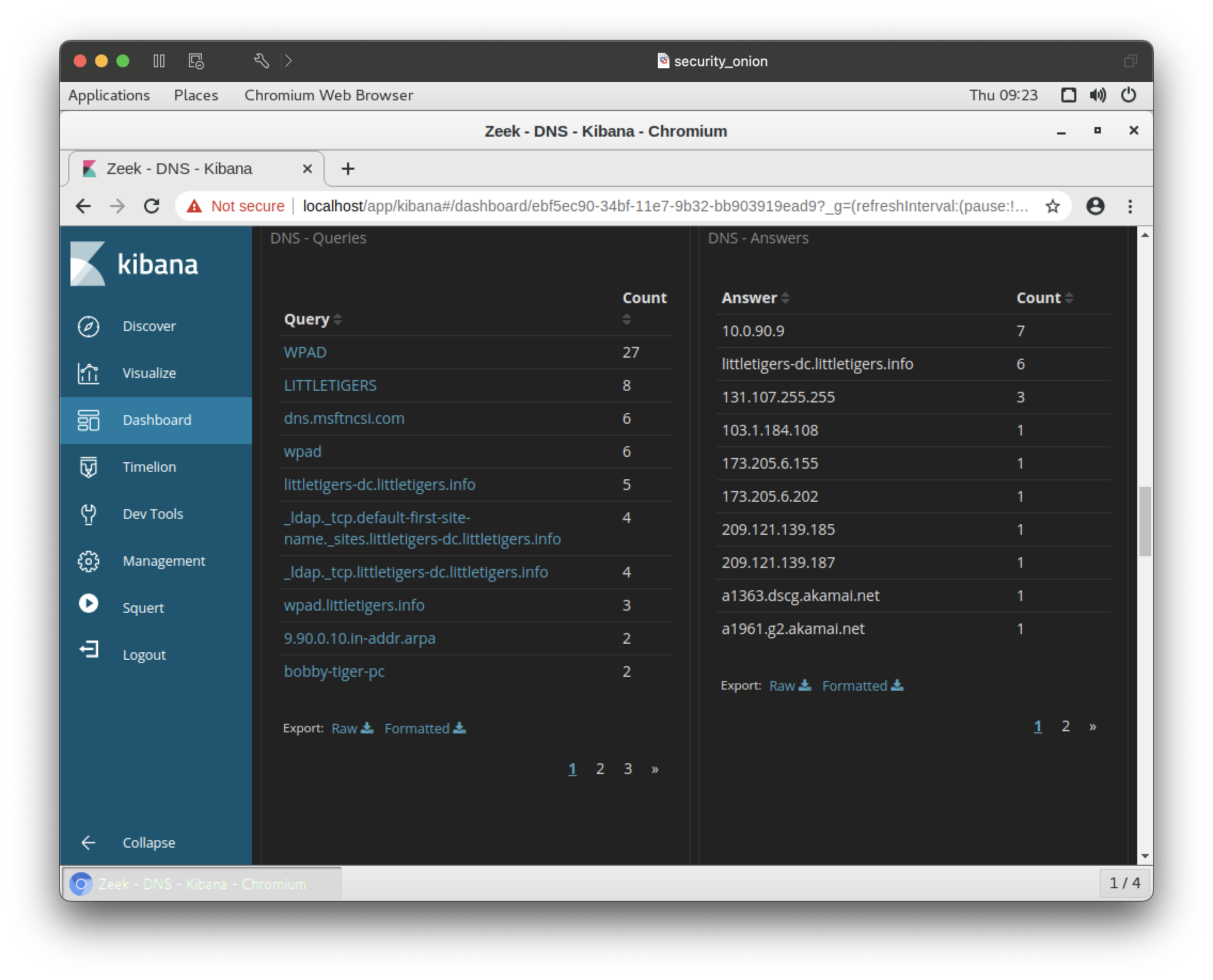The image size is (1213, 980).
Task: Filter on _ldap._tcp.littletigers-dc.littletigers.info query
Action: pos(415,572)
